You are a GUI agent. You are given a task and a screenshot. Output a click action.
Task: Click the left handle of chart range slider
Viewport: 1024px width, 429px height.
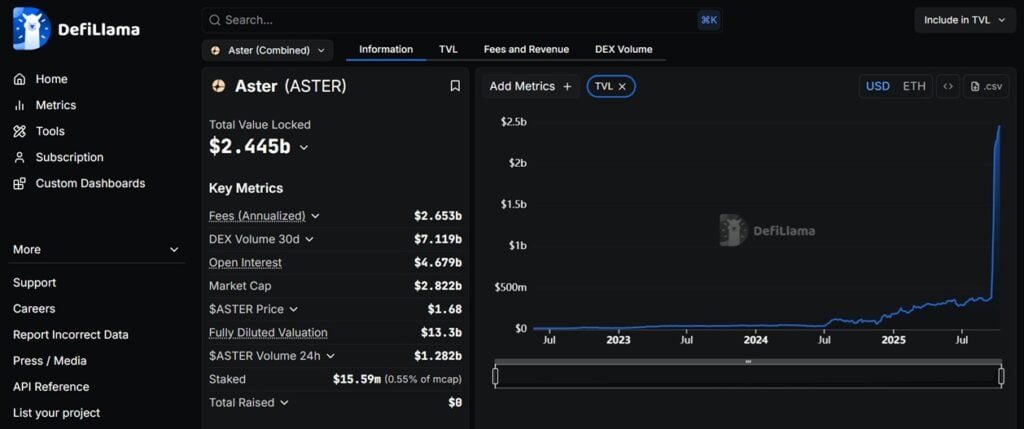click(x=494, y=376)
